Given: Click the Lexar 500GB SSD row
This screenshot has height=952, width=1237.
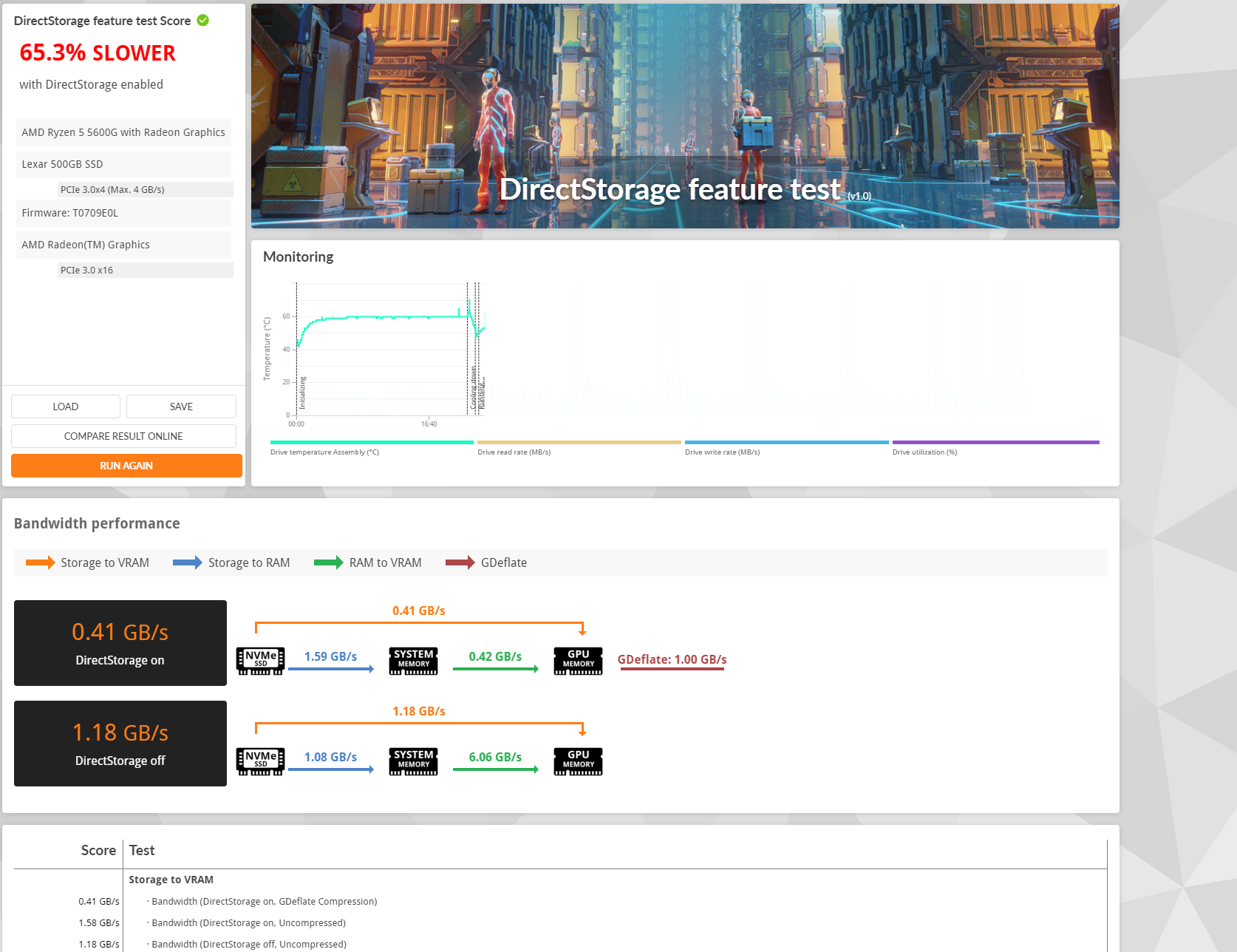Looking at the screenshot, I should 123,164.
